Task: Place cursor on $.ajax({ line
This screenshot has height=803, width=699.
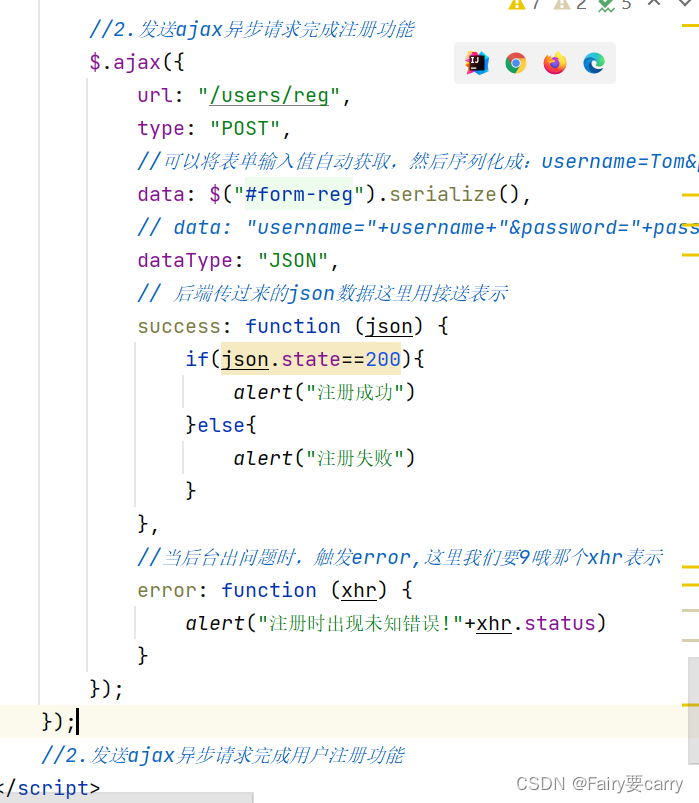Action: [x=137, y=62]
